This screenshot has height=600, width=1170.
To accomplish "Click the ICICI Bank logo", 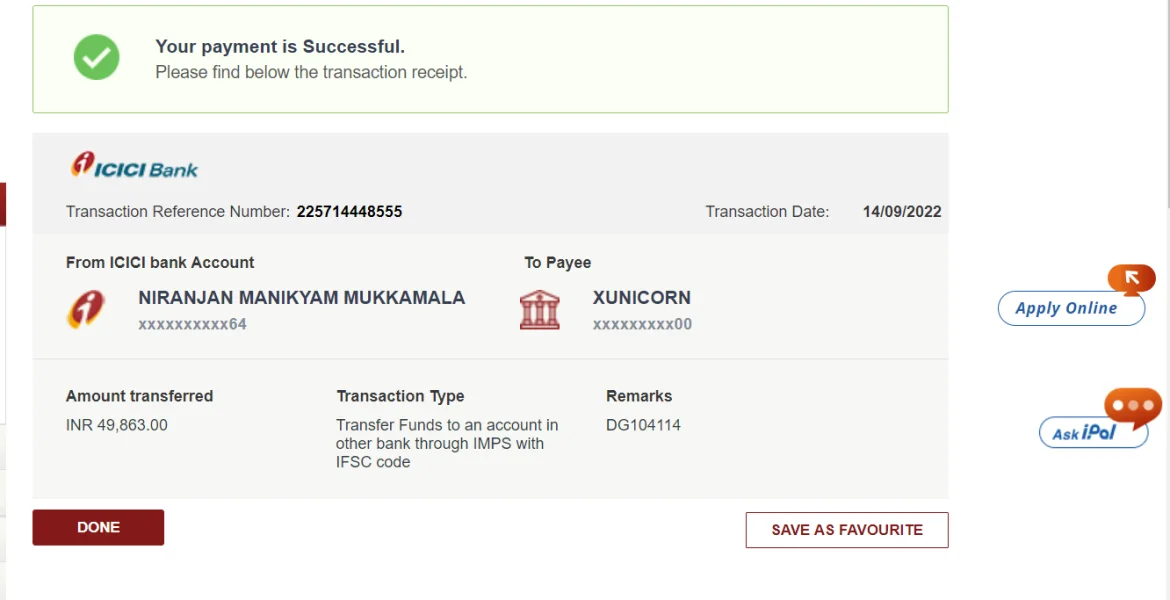I will [134, 166].
